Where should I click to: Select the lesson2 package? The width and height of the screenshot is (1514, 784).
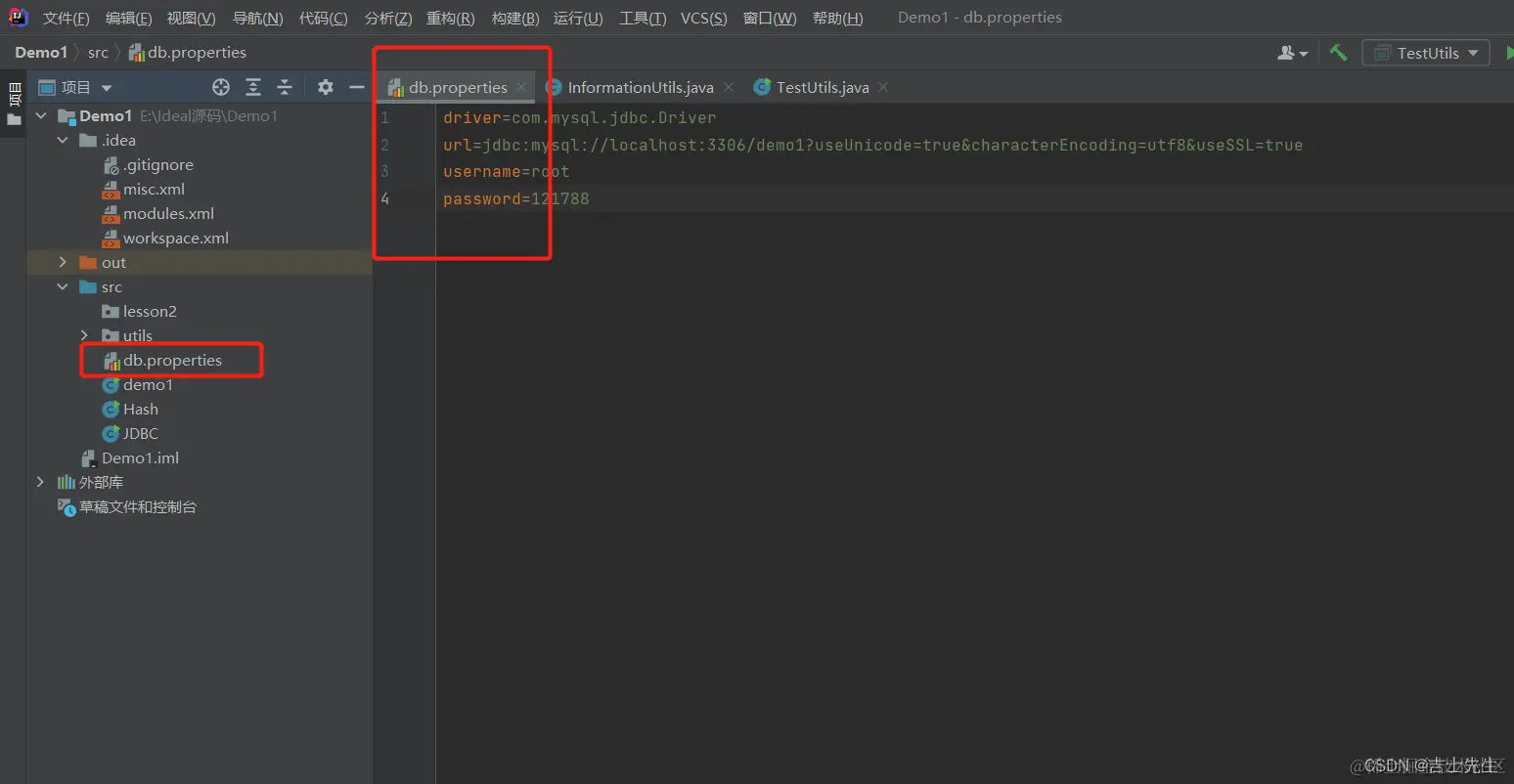click(140, 311)
